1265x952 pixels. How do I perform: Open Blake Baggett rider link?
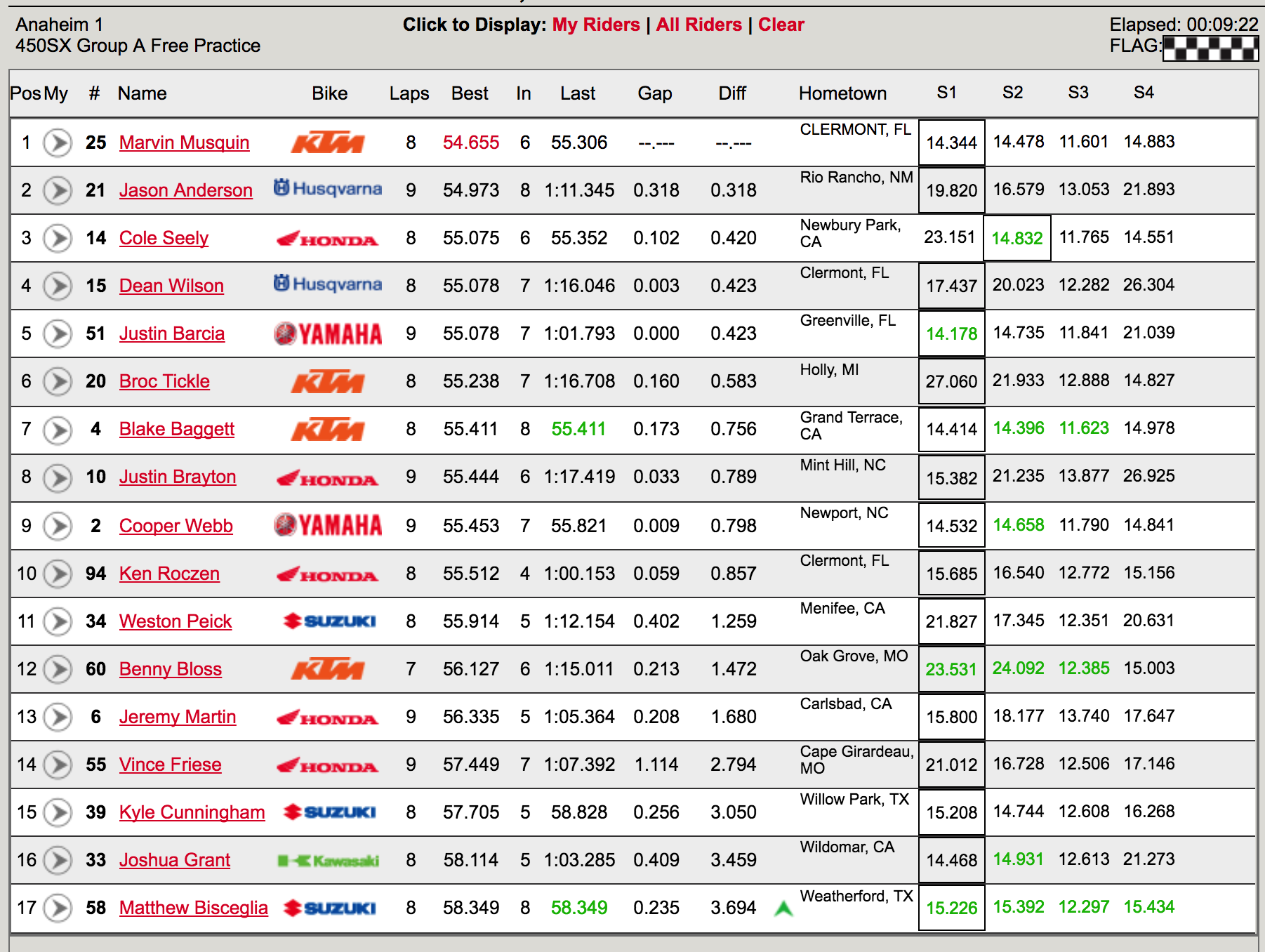(x=177, y=429)
